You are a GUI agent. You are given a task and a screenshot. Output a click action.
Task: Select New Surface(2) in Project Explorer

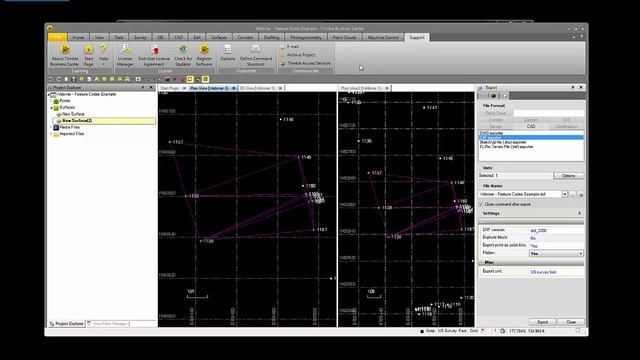[x=104, y=121]
